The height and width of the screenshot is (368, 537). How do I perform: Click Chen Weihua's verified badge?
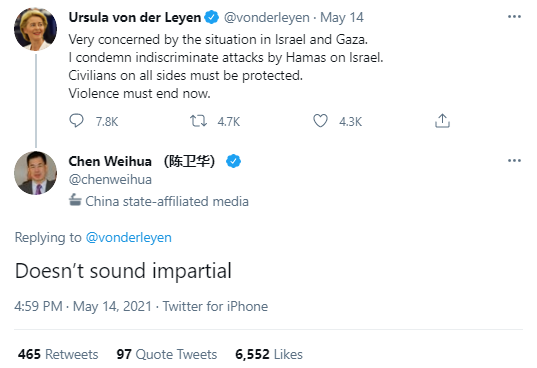point(233,161)
